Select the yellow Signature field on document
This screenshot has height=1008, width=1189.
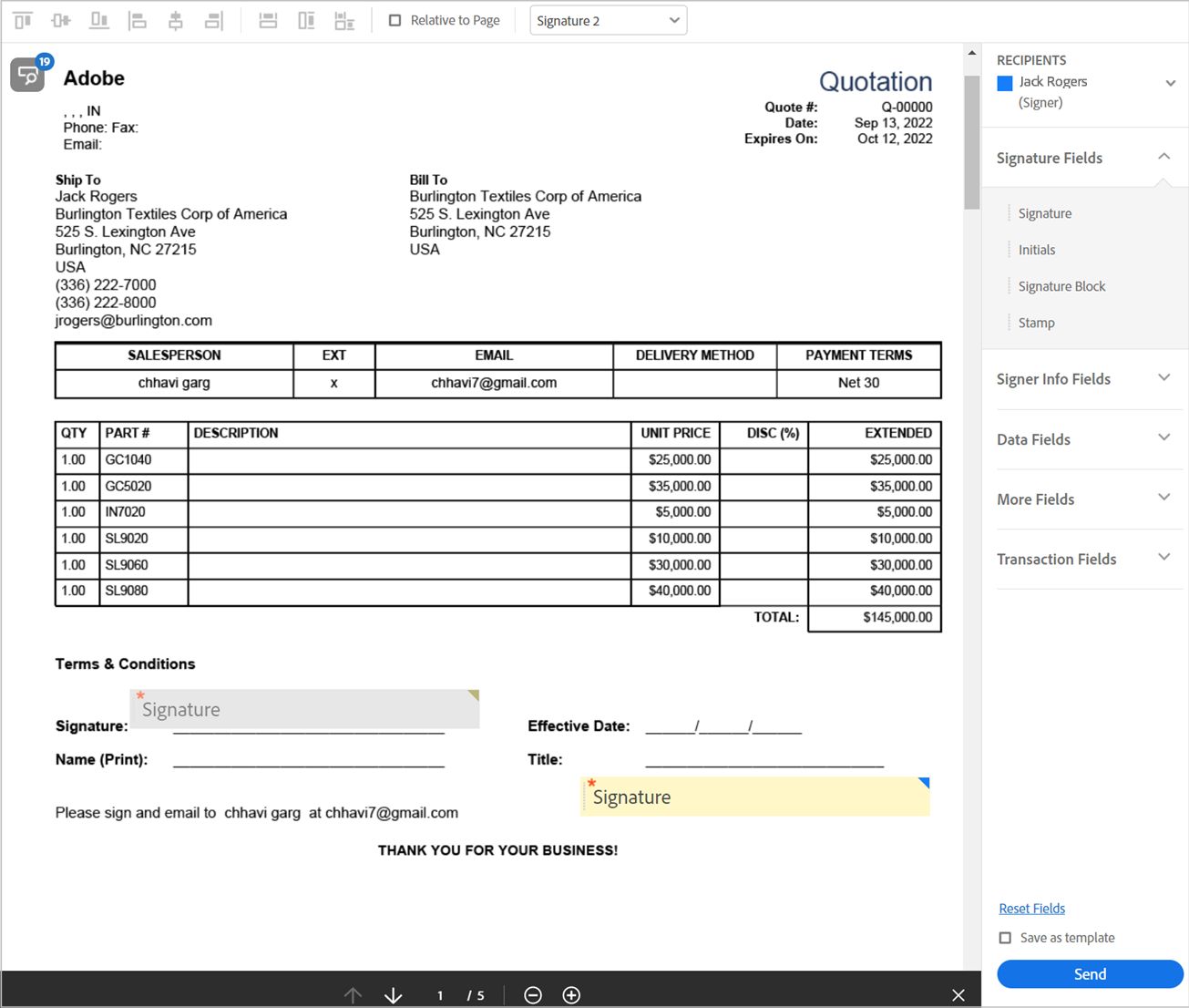755,797
